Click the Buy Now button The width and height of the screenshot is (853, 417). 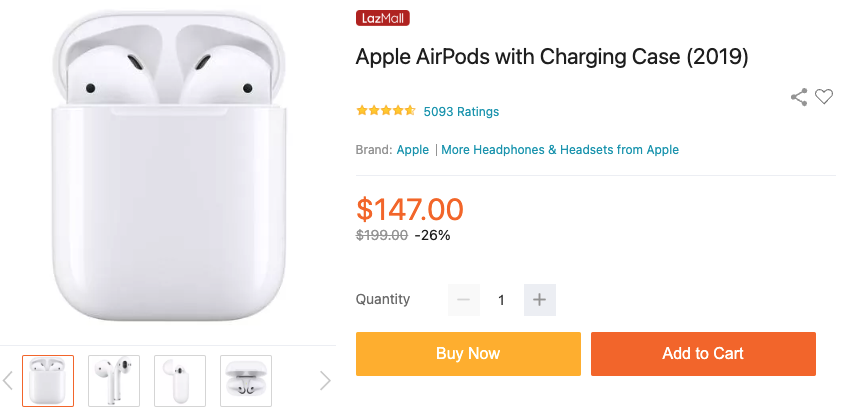pyautogui.click(x=468, y=354)
